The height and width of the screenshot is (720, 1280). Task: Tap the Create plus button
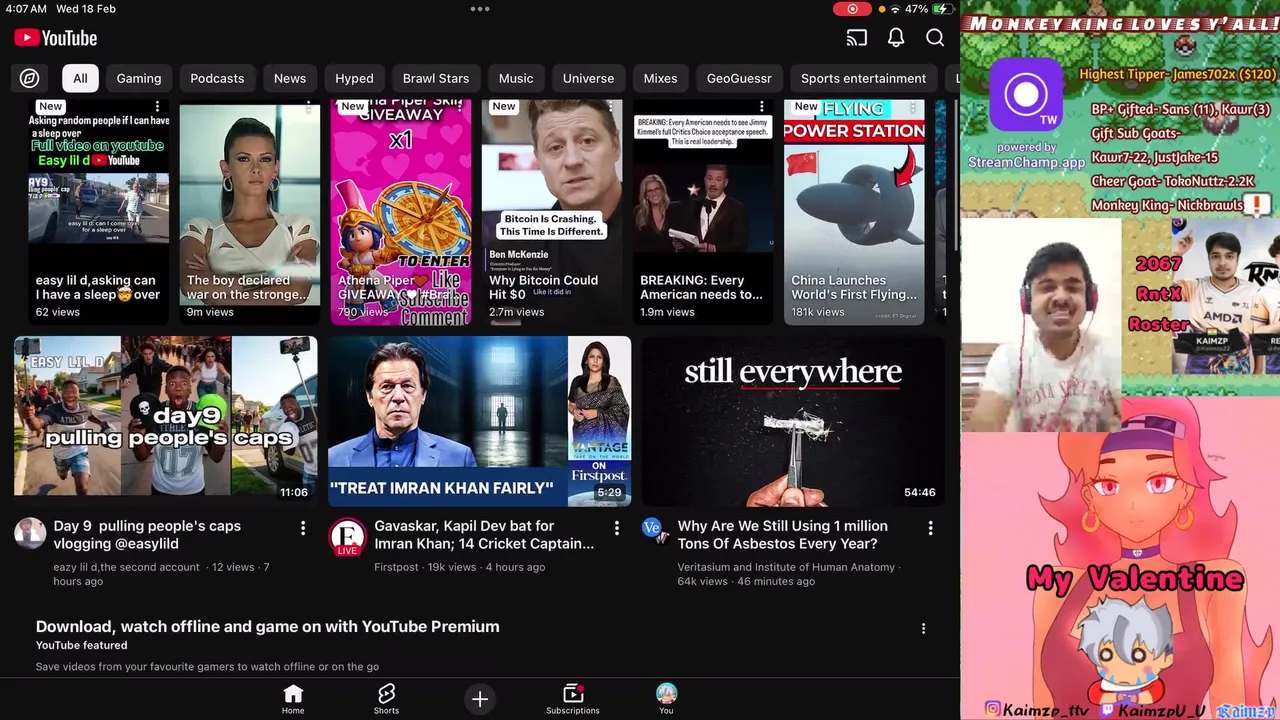click(480, 699)
